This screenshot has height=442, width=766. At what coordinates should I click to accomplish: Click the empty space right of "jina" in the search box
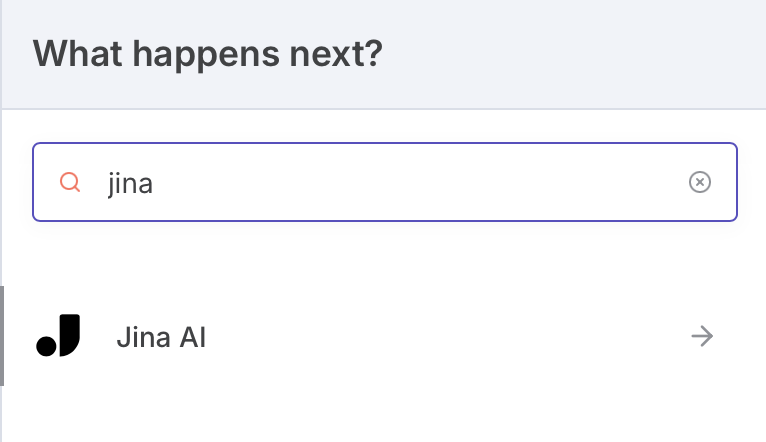(420, 182)
